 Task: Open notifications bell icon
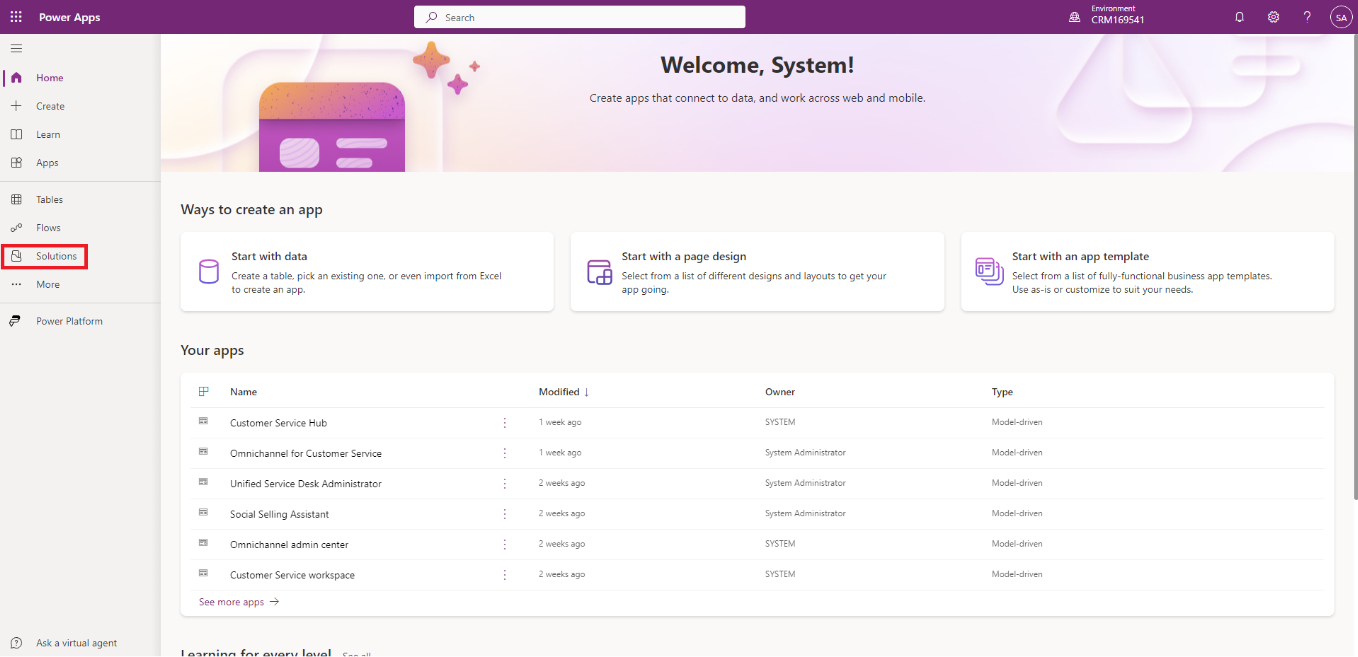click(x=1240, y=17)
